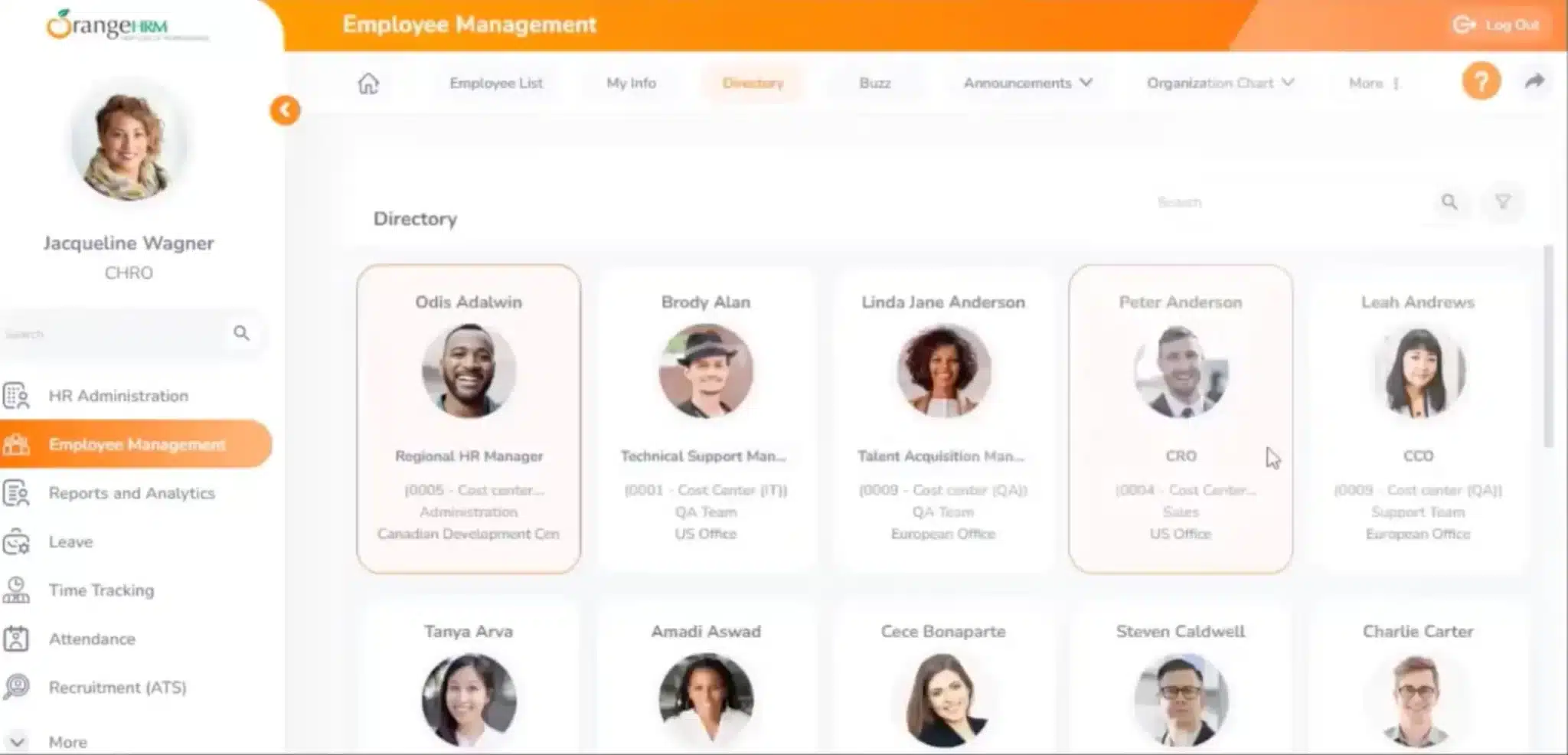Screen dimensions: 1568x755
Task: Click the HR Administration sidebar icon
Action: pyautogui.click(x=16, y=396)
